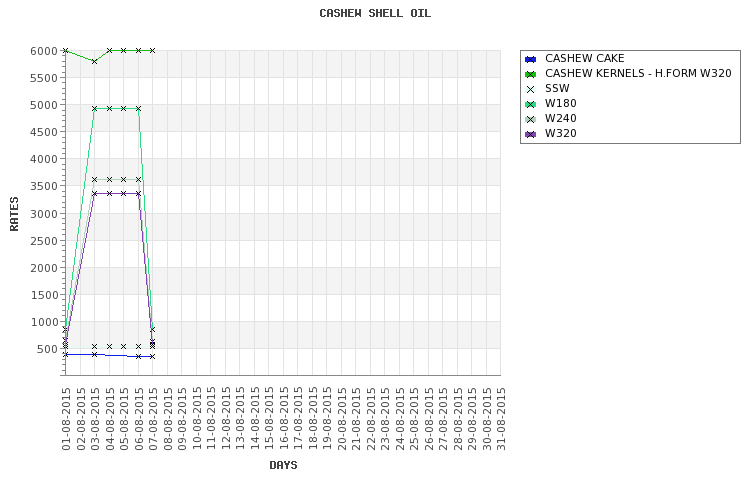Click the y-axis label '1000'
750x500 pixels.
coord(44,322)
